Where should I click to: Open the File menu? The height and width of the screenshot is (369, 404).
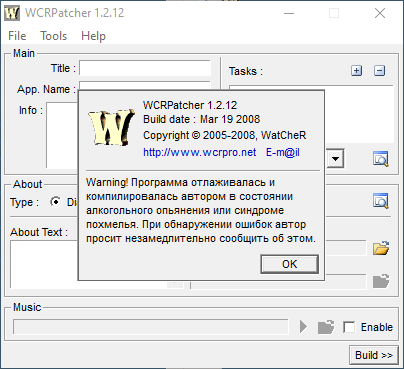17,36
